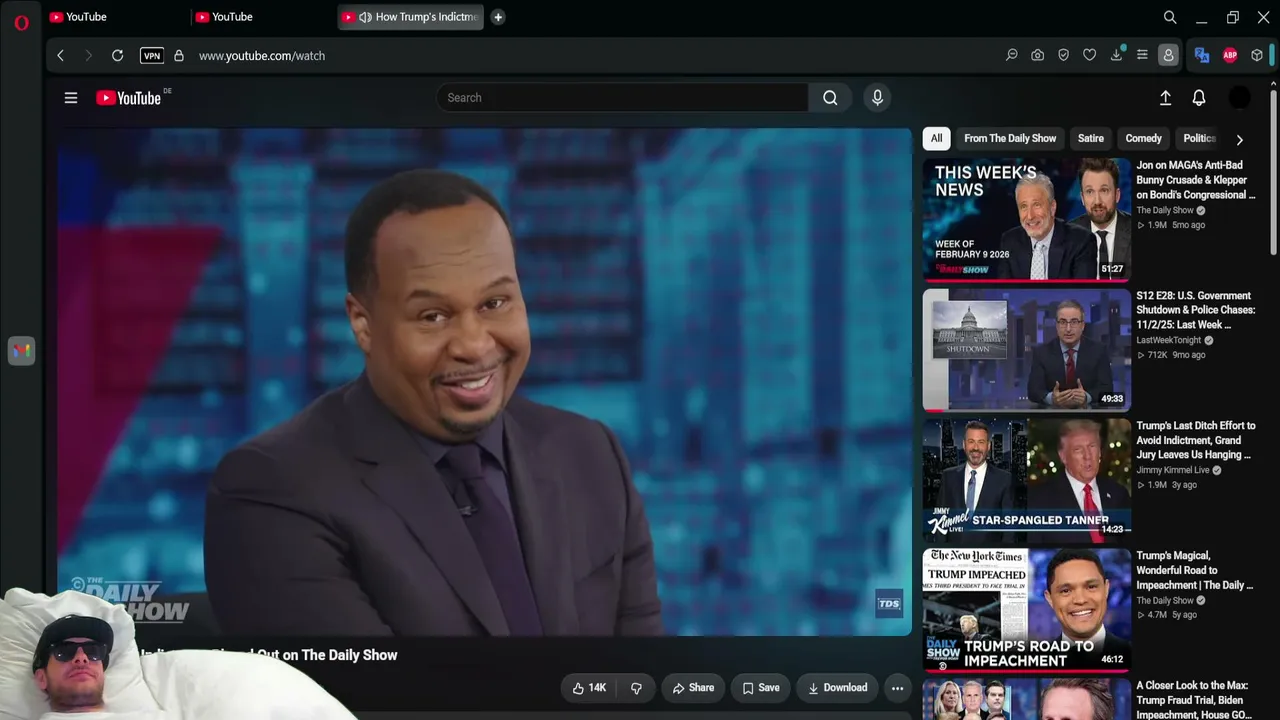This screenshot has width=1280, height=720.
Task: Reload the current page
Action: 117,56
